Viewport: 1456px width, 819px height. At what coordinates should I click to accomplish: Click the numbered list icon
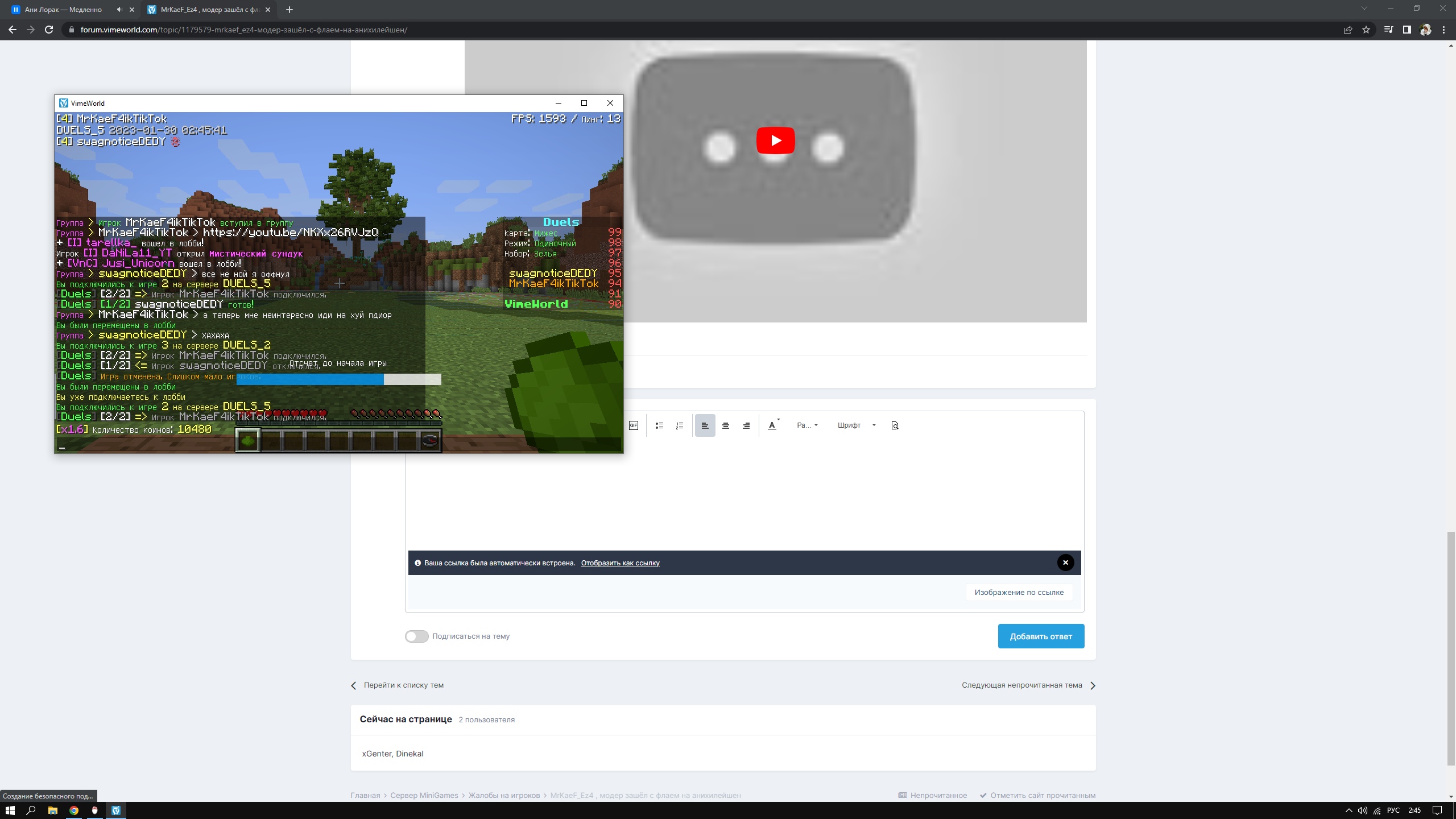point(680,425)
